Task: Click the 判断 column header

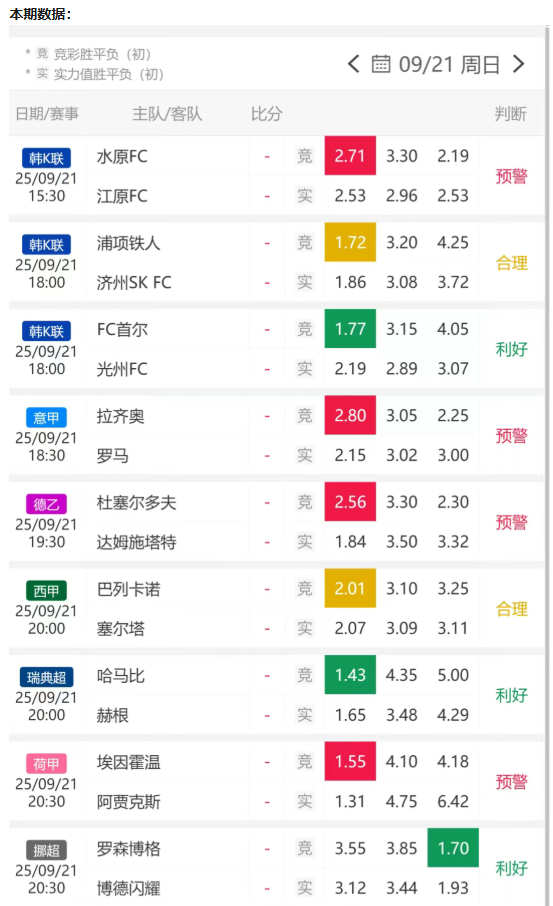Action: pos(511,114)
